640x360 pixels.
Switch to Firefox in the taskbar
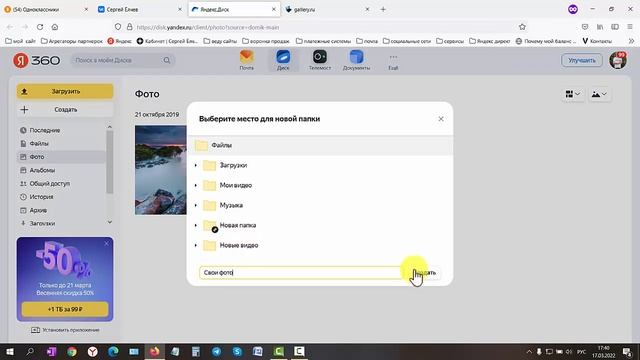(x=155, y=351)
